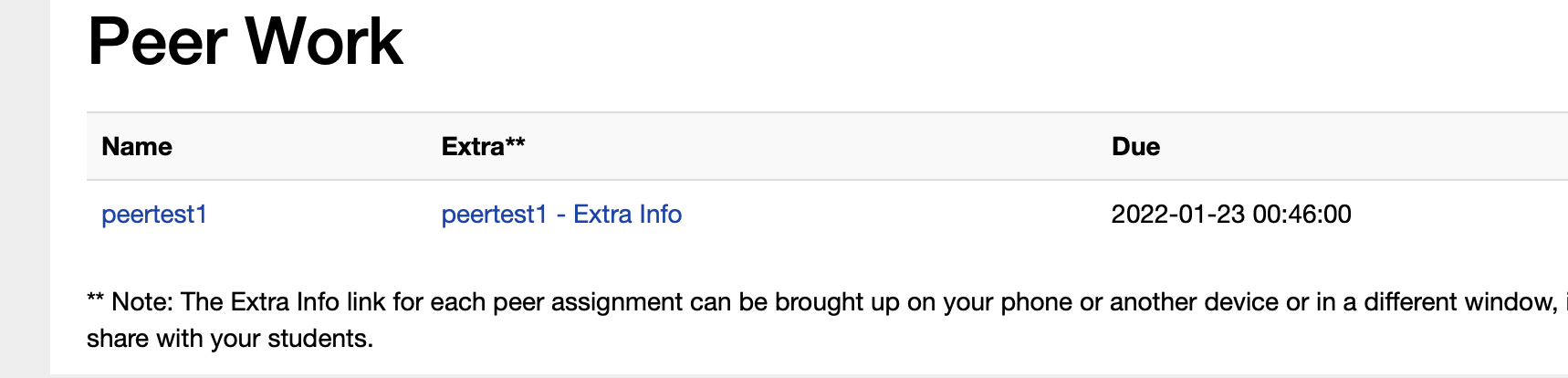Click the time 00:46:00 in Due column
1568x378 pixels.
[1301, 215]
